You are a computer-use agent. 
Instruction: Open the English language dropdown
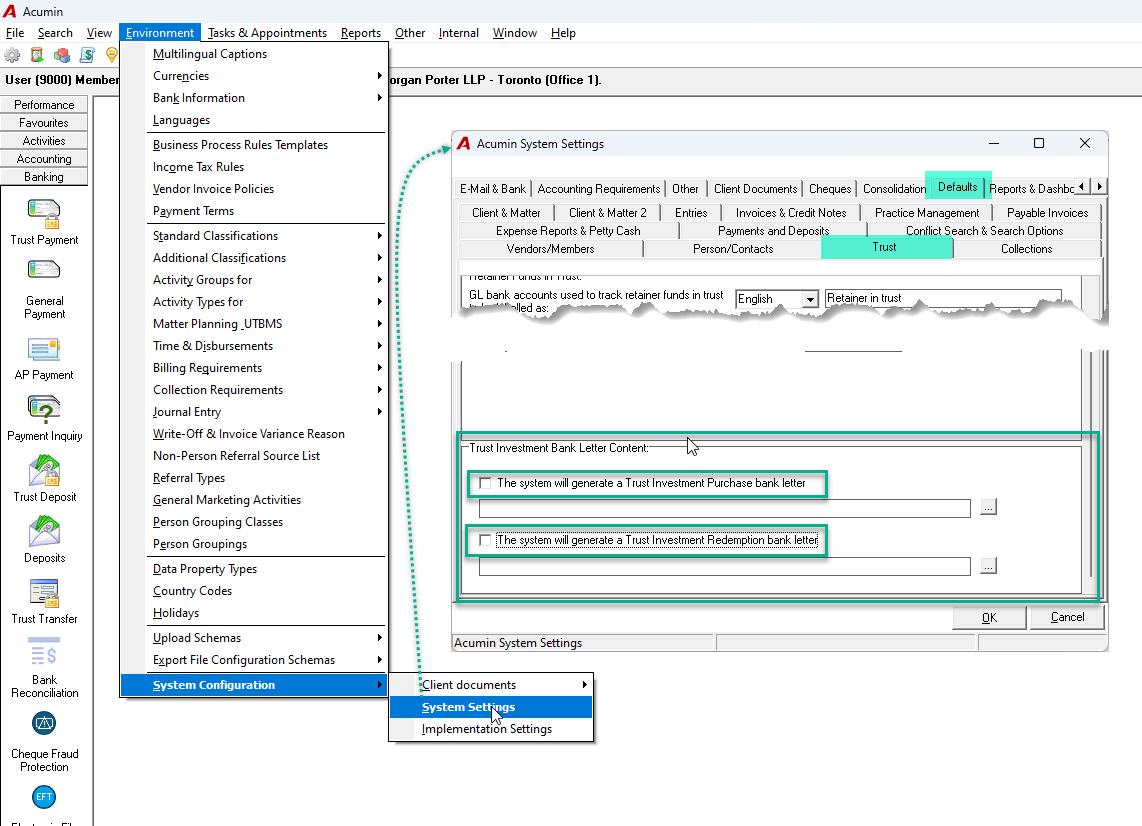810,299
